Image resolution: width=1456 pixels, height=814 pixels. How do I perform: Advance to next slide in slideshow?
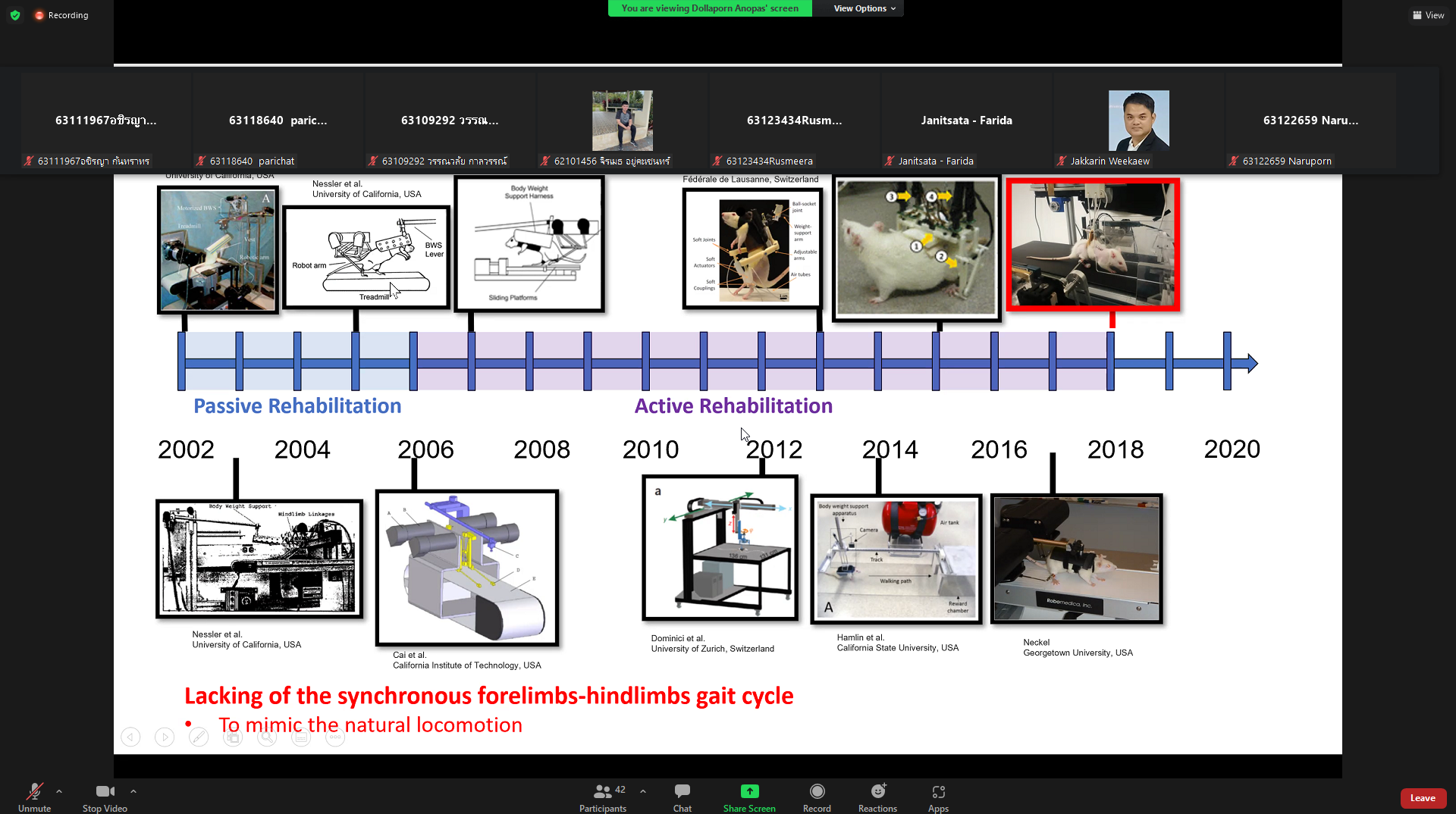(165, 737)
